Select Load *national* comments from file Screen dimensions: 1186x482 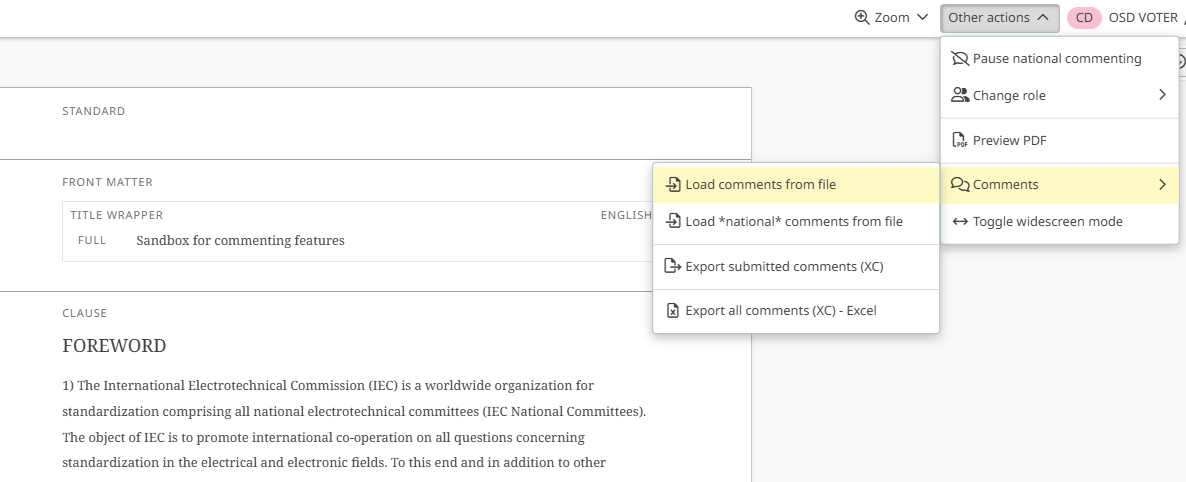tap(793, 222)
